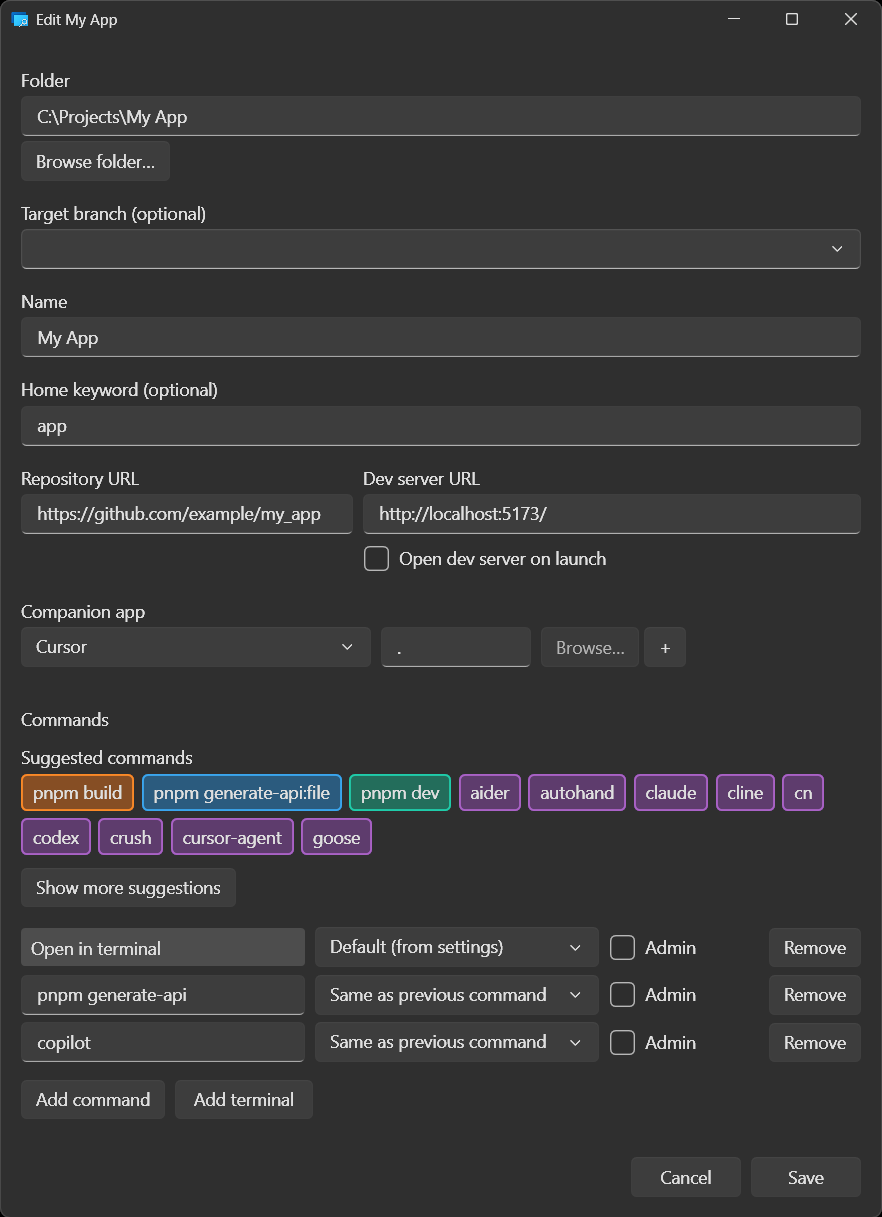Add the autohand suggested command
Image resolution: width=882 pixels, height=1217 pixels.
pyautogui.click(x=577, y=793)
